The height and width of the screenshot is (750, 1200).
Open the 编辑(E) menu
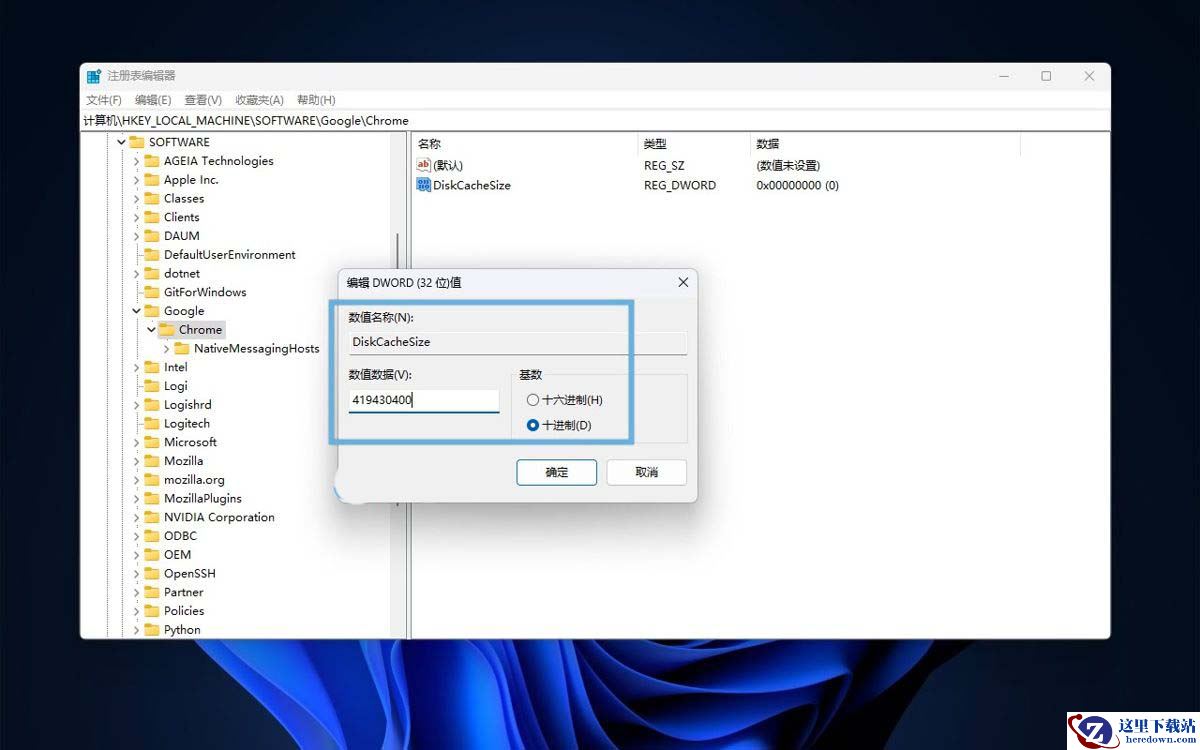(x=153, y=100)
